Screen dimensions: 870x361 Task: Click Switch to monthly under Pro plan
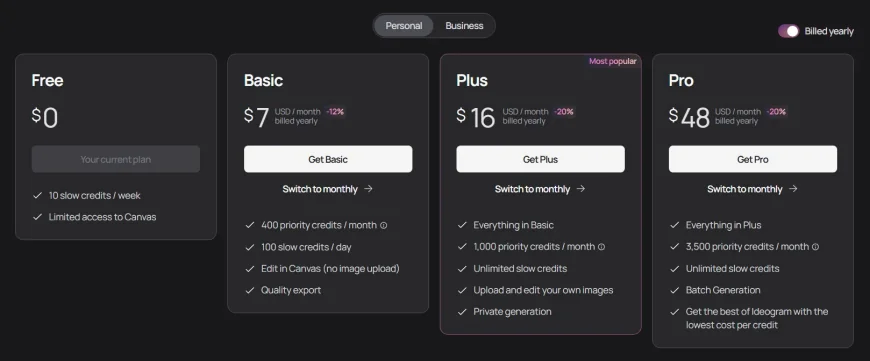[745, 189]
